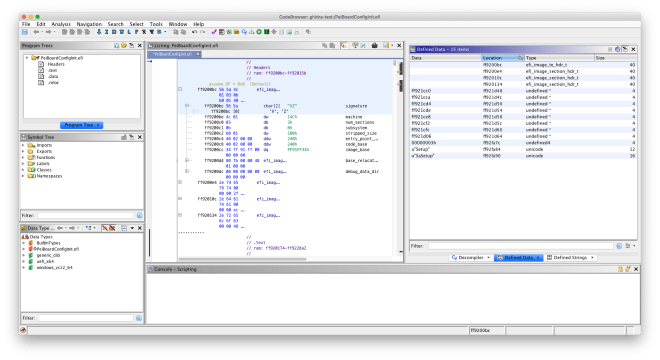The width and height of the screenshot is (660, 360).
Task: Go back with the left navigation arrow
Action: point(36,32)
